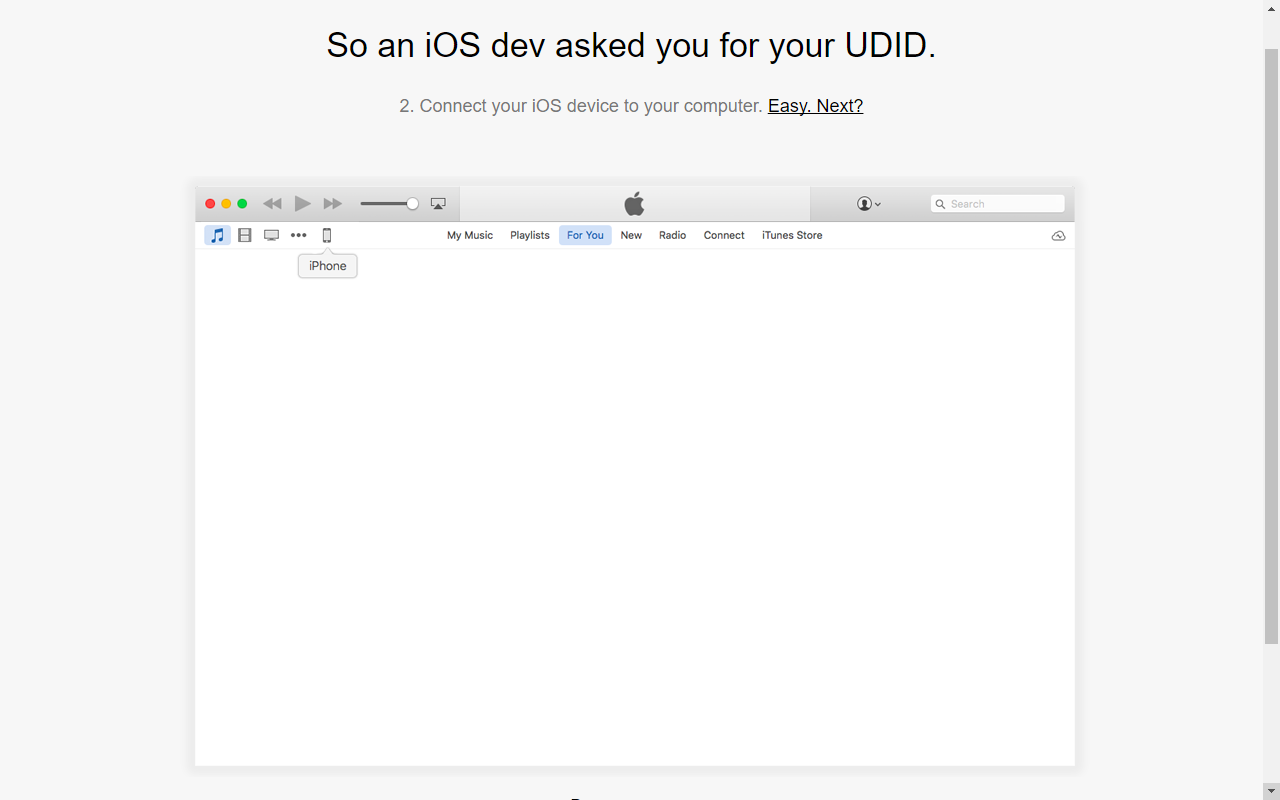Image resolution: width=1280 pixels, height=800 pixels.
Task: Click the iPhone tooltip label
Action: (328, 266)
